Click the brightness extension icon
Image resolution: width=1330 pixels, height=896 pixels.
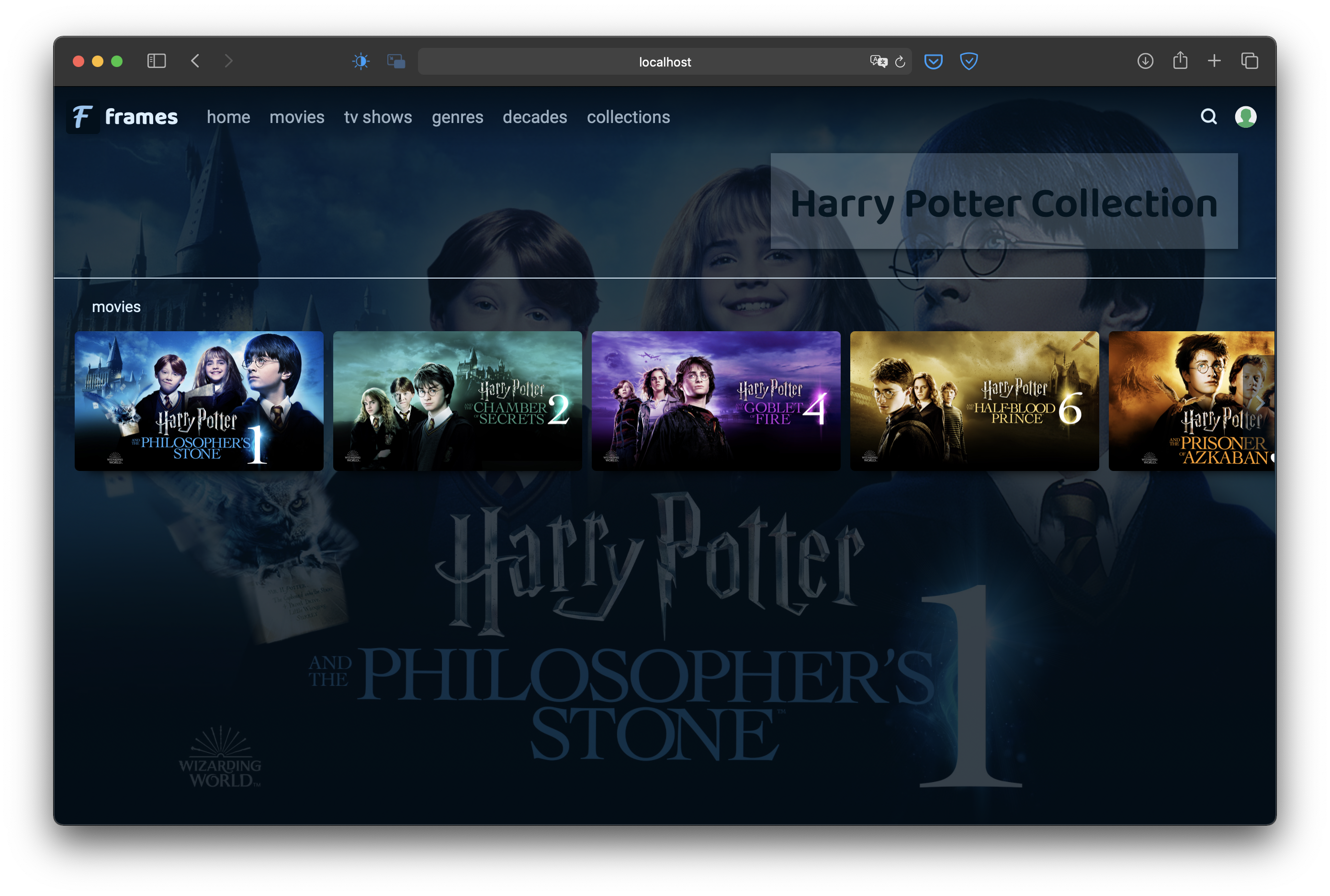361,61
